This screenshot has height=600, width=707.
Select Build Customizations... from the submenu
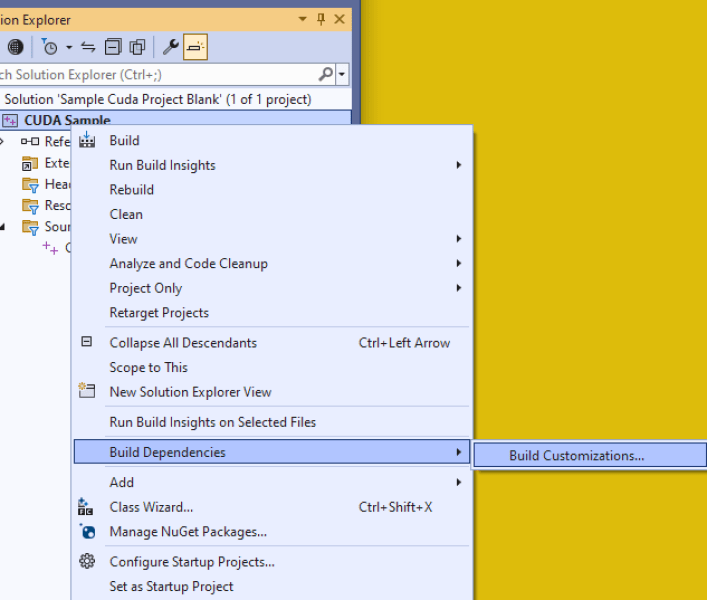[577, 456]
